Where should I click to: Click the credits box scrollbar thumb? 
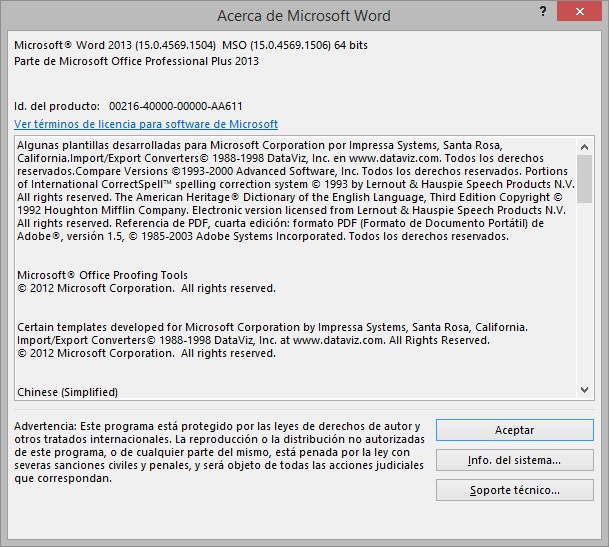pyautogui.click(x=585, y=179)
